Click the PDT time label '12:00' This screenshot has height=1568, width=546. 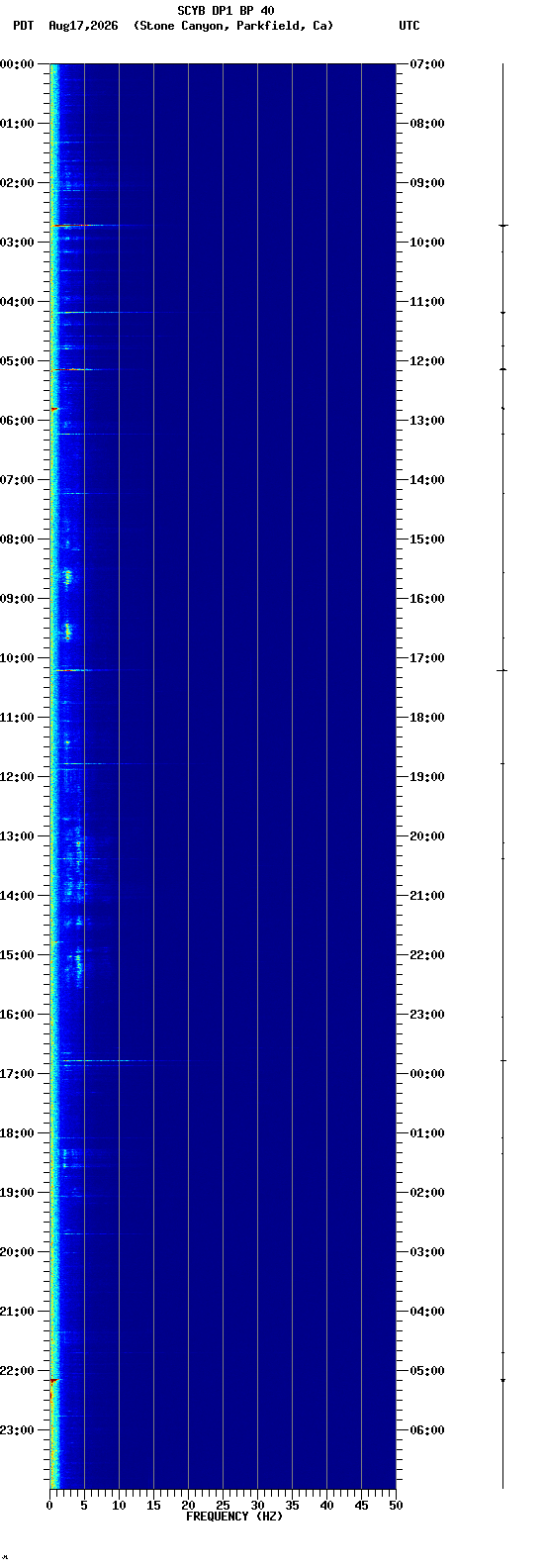18,777
